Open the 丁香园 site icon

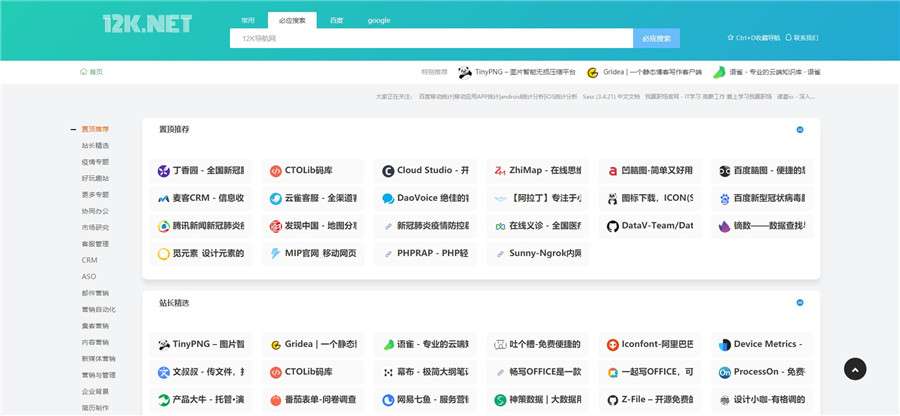pyautogui.click(x=164, y=171)
